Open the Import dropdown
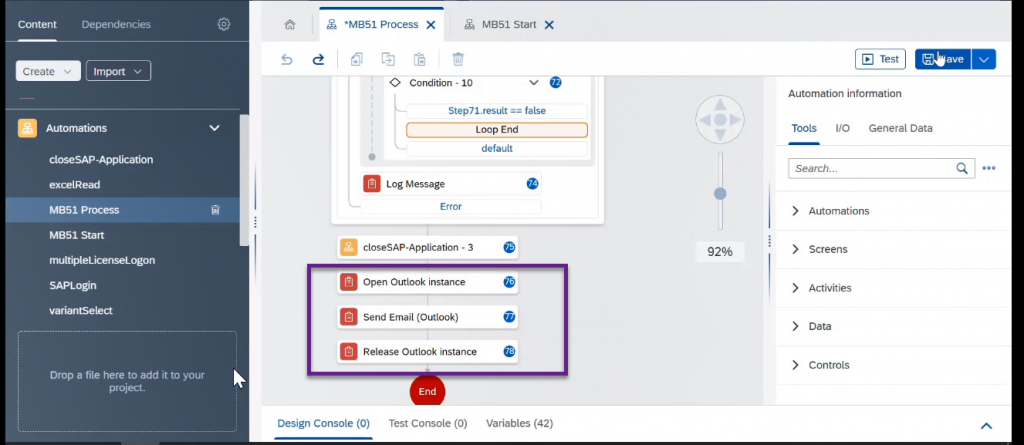Viewport: 1024px width, 445px height. pos(118,71)
